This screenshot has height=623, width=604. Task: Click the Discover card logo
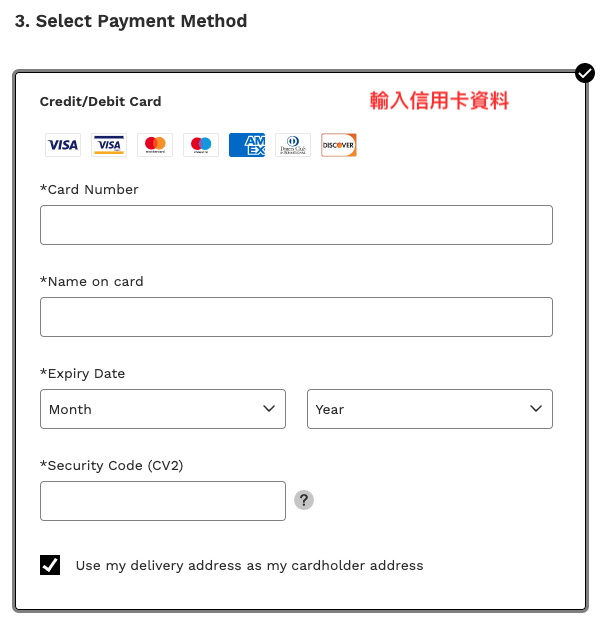(339, 145)
